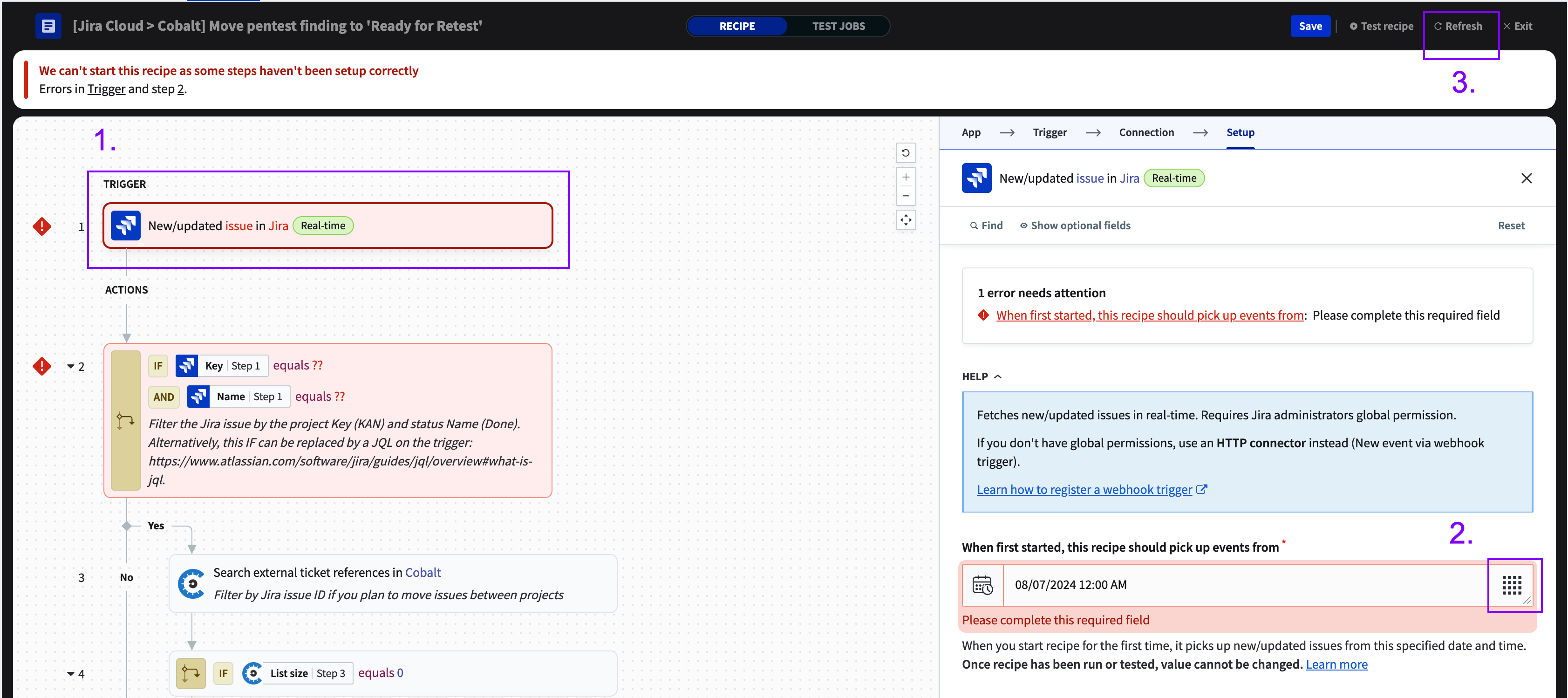This screenshot has height=698, width=1568.
Task: Click the Jira icon in the setup panel header
Action: 976,178
